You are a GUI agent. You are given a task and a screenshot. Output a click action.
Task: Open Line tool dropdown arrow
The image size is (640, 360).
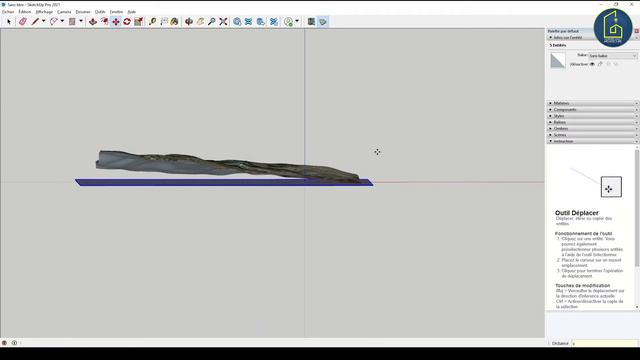tap(44, 21)
